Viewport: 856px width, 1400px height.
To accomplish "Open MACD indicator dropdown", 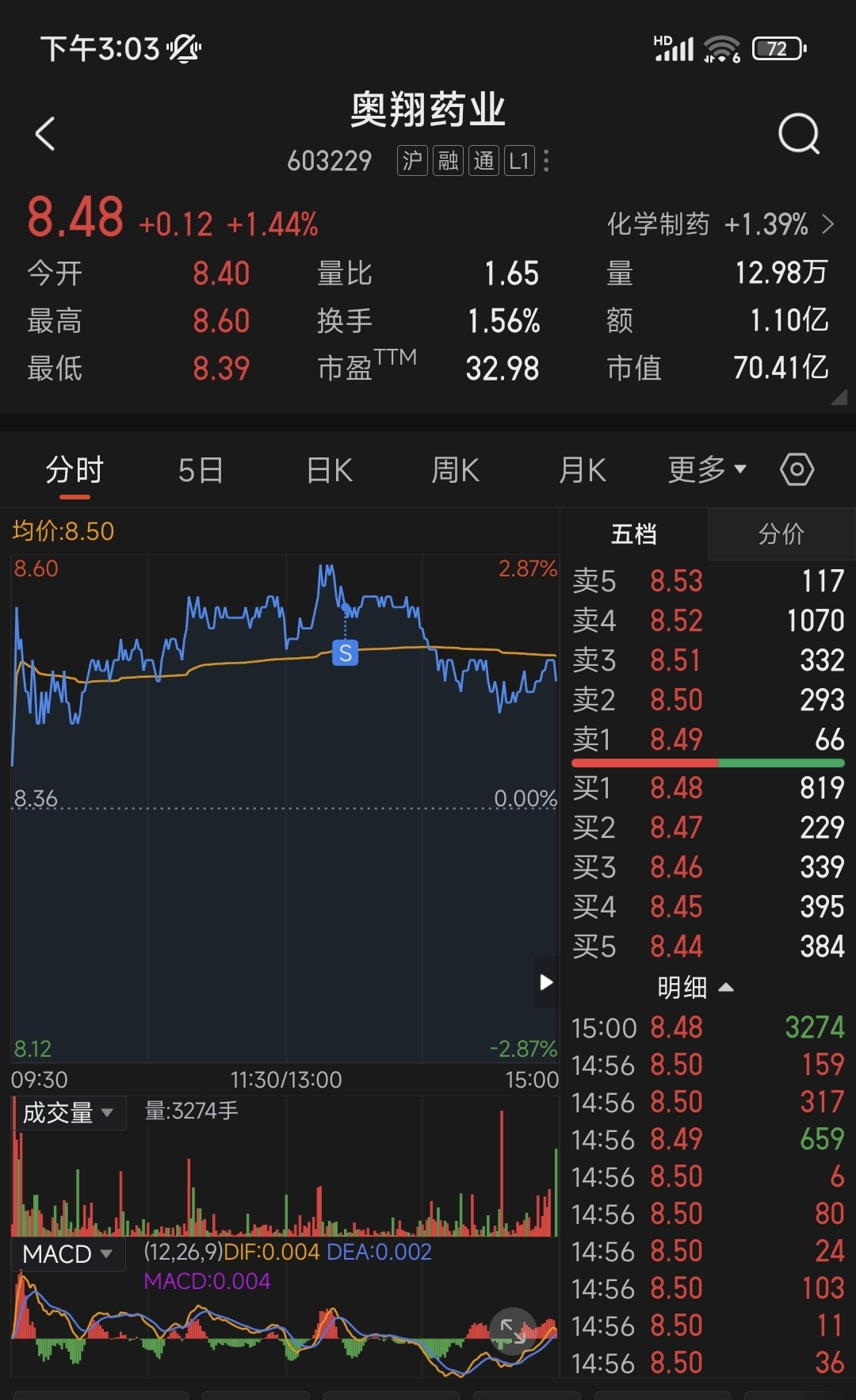I will tap(68, 1254).
